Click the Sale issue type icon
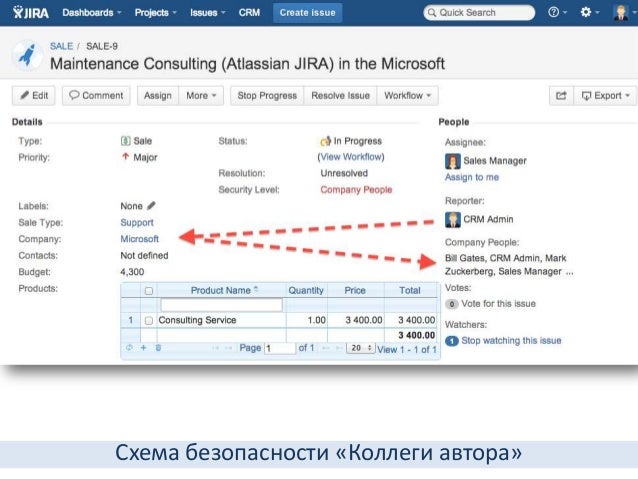This screenshot has height=479, width=638. click(x=125, y=141)
